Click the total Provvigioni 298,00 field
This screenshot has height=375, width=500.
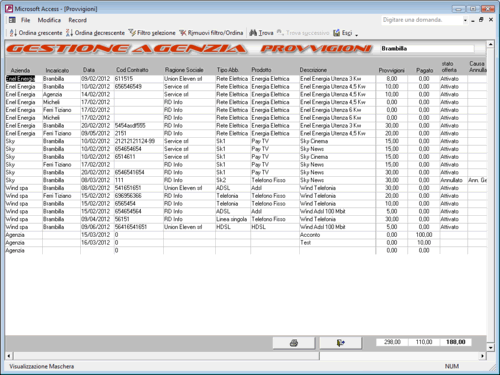392,342
